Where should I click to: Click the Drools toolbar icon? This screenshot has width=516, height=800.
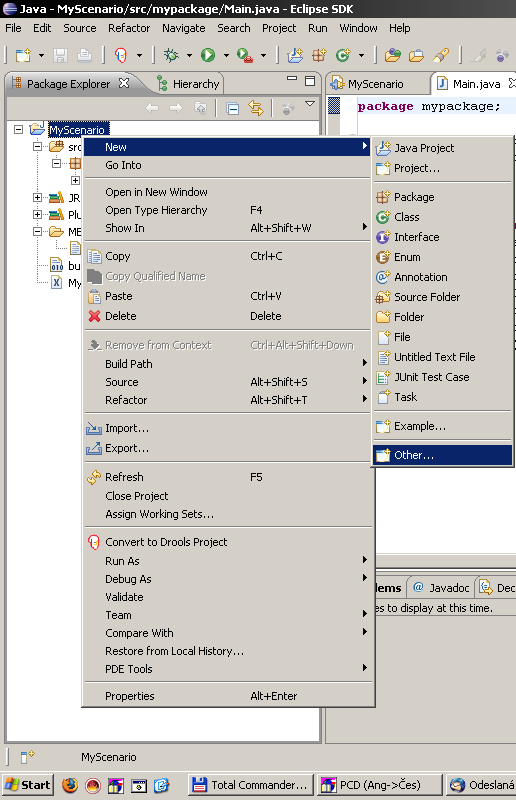click(121, 55)
